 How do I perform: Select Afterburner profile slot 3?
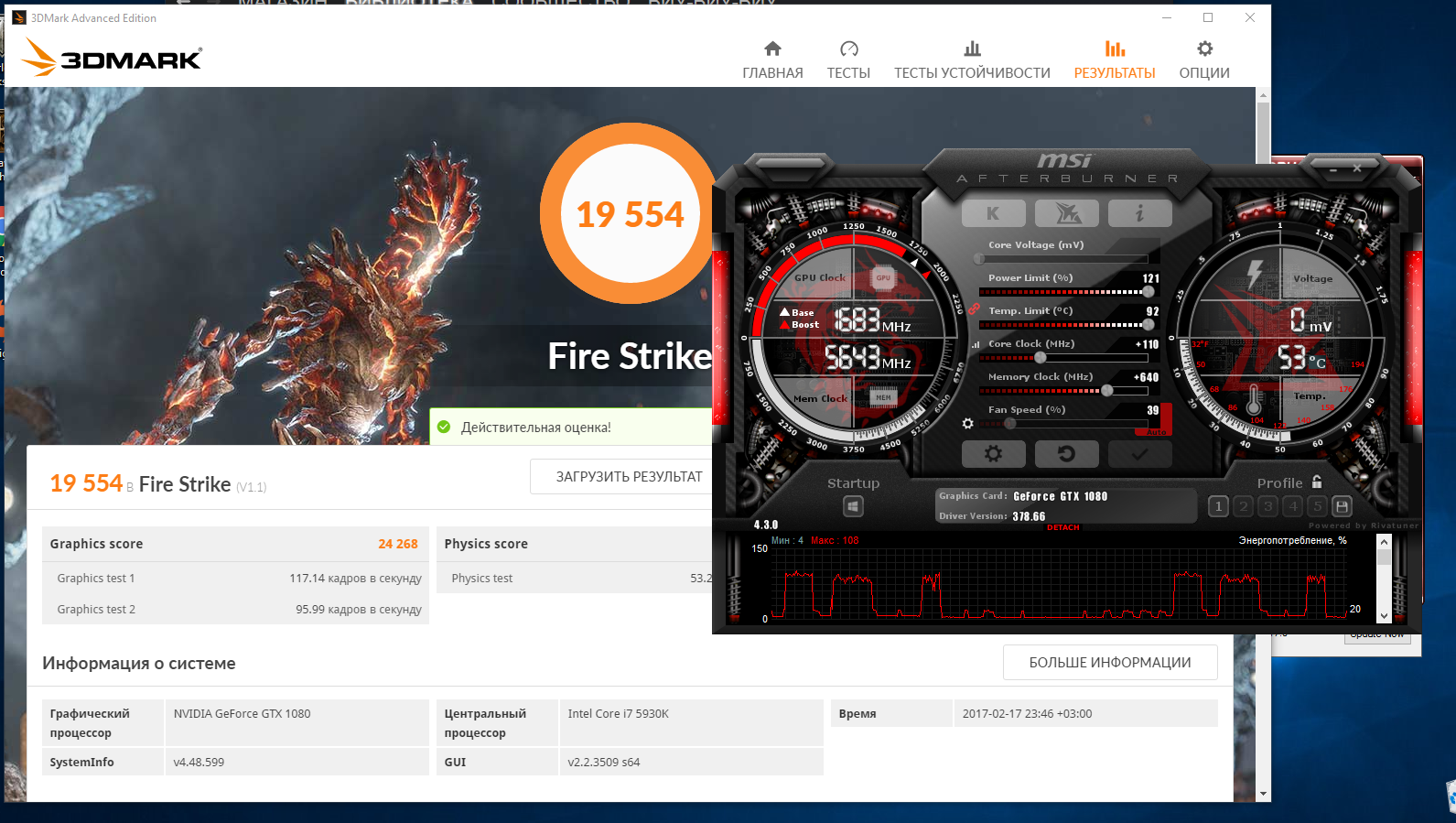tap(1267, 506)
